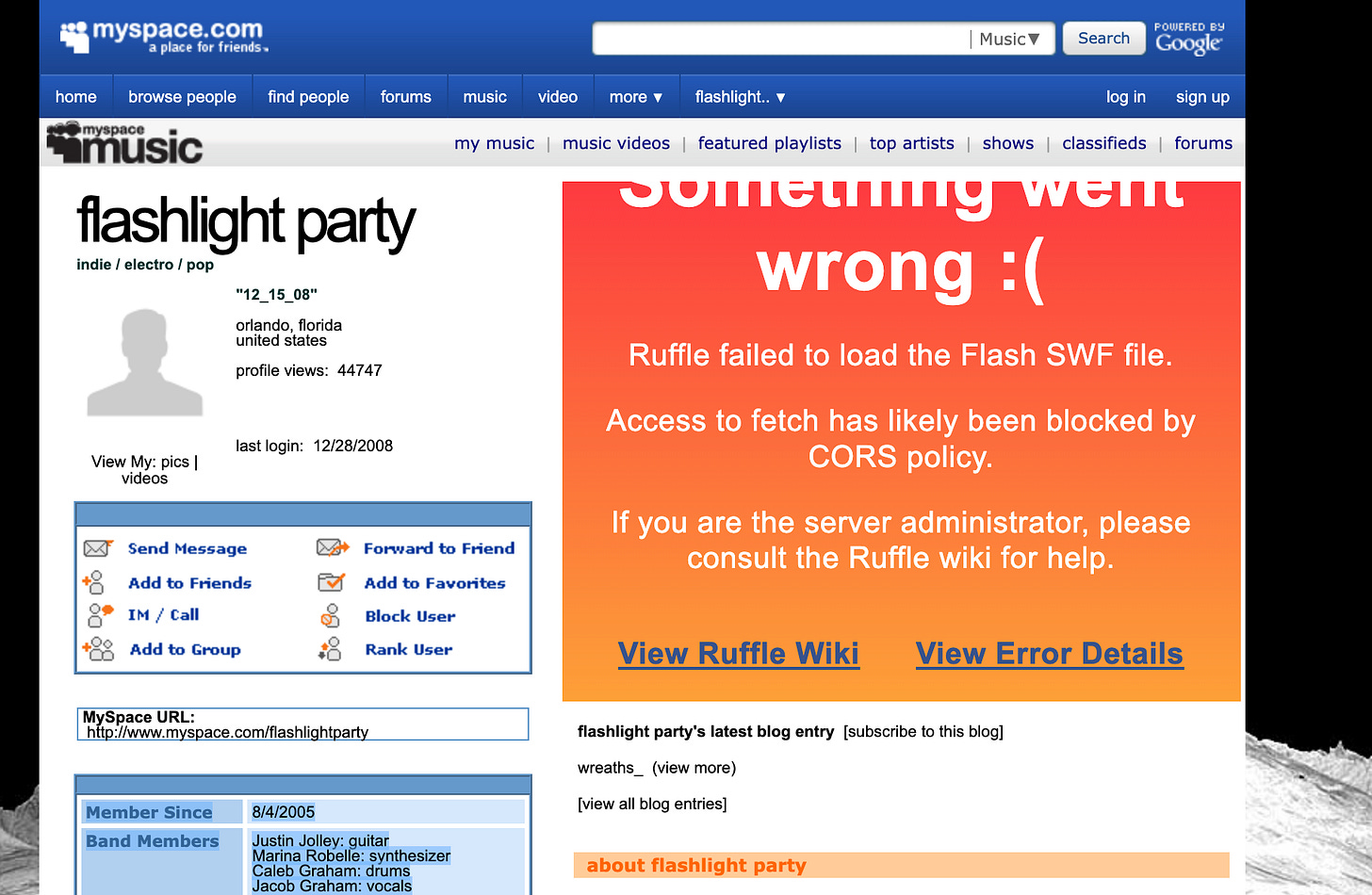Image resolution: width=1372 pixels, height=895 pixels.
Task: Open forums in the music sub-navigation
Action: click(1203, 143)
